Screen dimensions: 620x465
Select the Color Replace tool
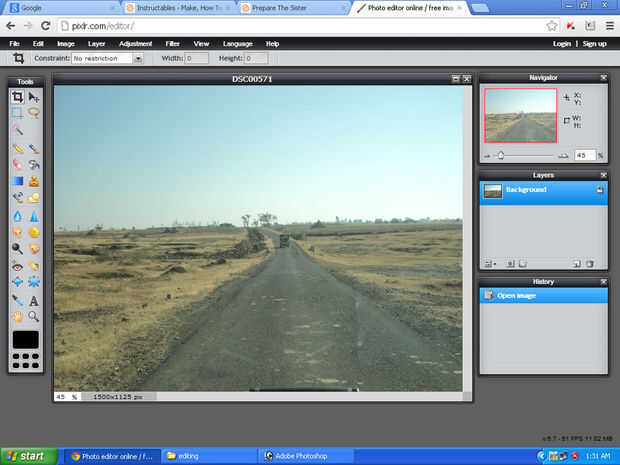(x=17, y=197)
